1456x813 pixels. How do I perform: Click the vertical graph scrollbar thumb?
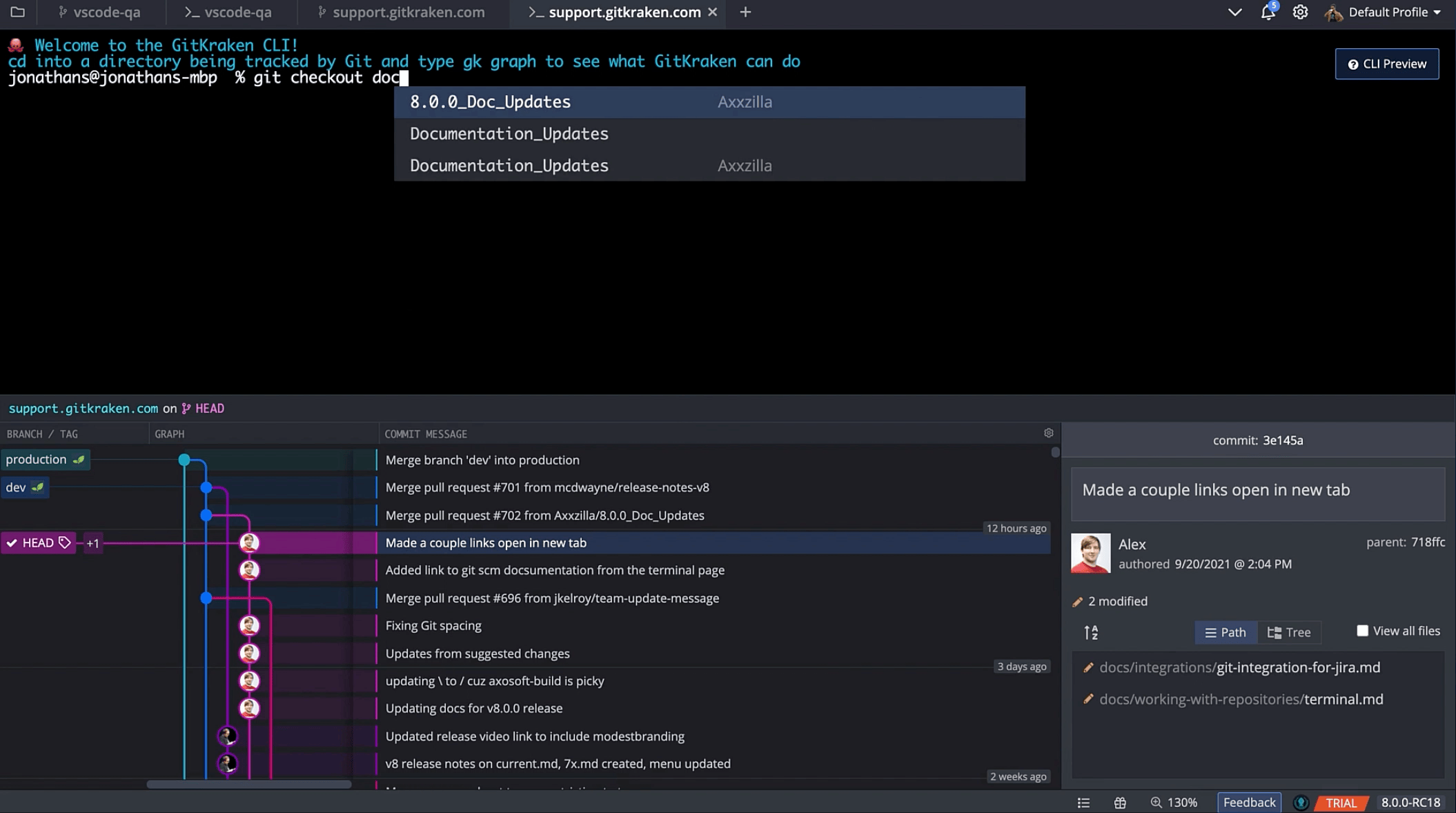[x=1055, y=453]
